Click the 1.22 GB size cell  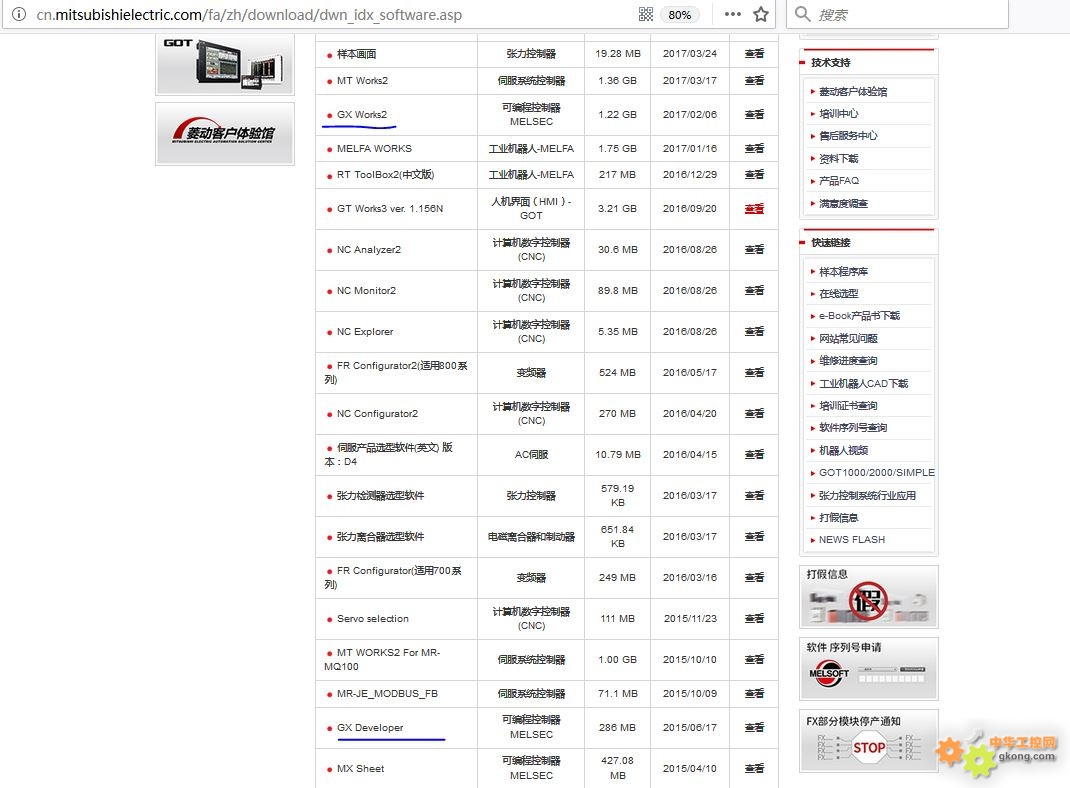pyautogui.click(x=618, y=115)
